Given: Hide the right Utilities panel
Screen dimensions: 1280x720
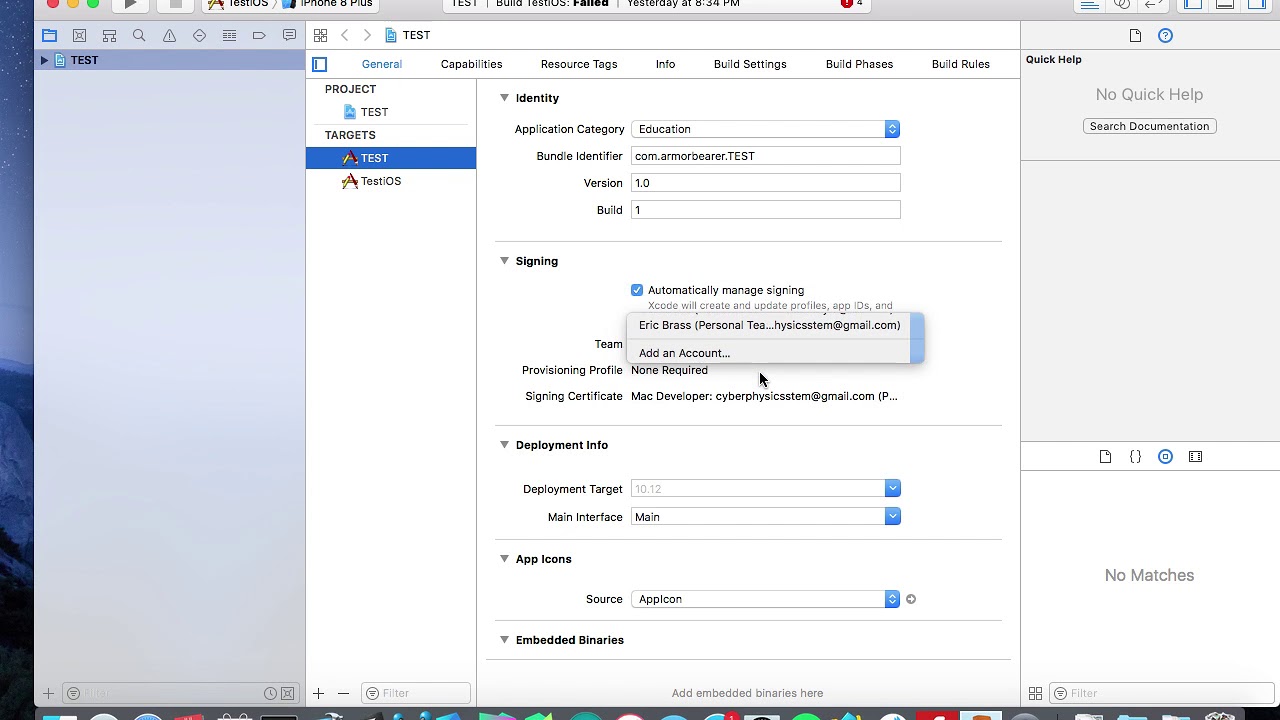Looking at the screenshot, I should pyautogui.click(x=1256, y=4).
